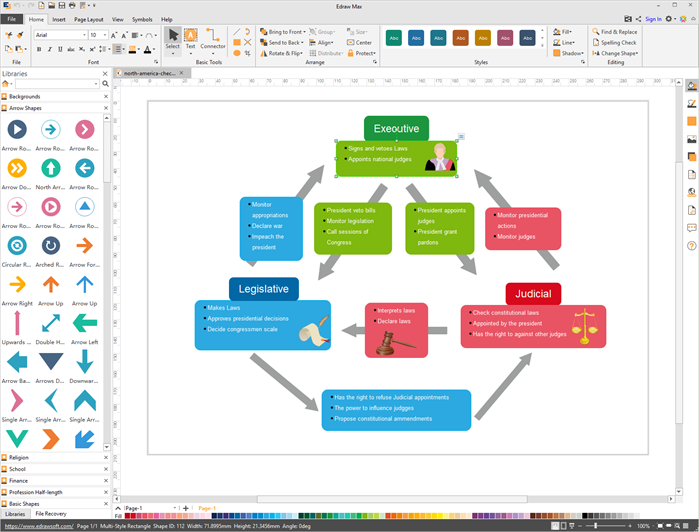Select the Arrow Left shape in library
The width and height of the screenshot is (699, 532).
pos(85,323)
